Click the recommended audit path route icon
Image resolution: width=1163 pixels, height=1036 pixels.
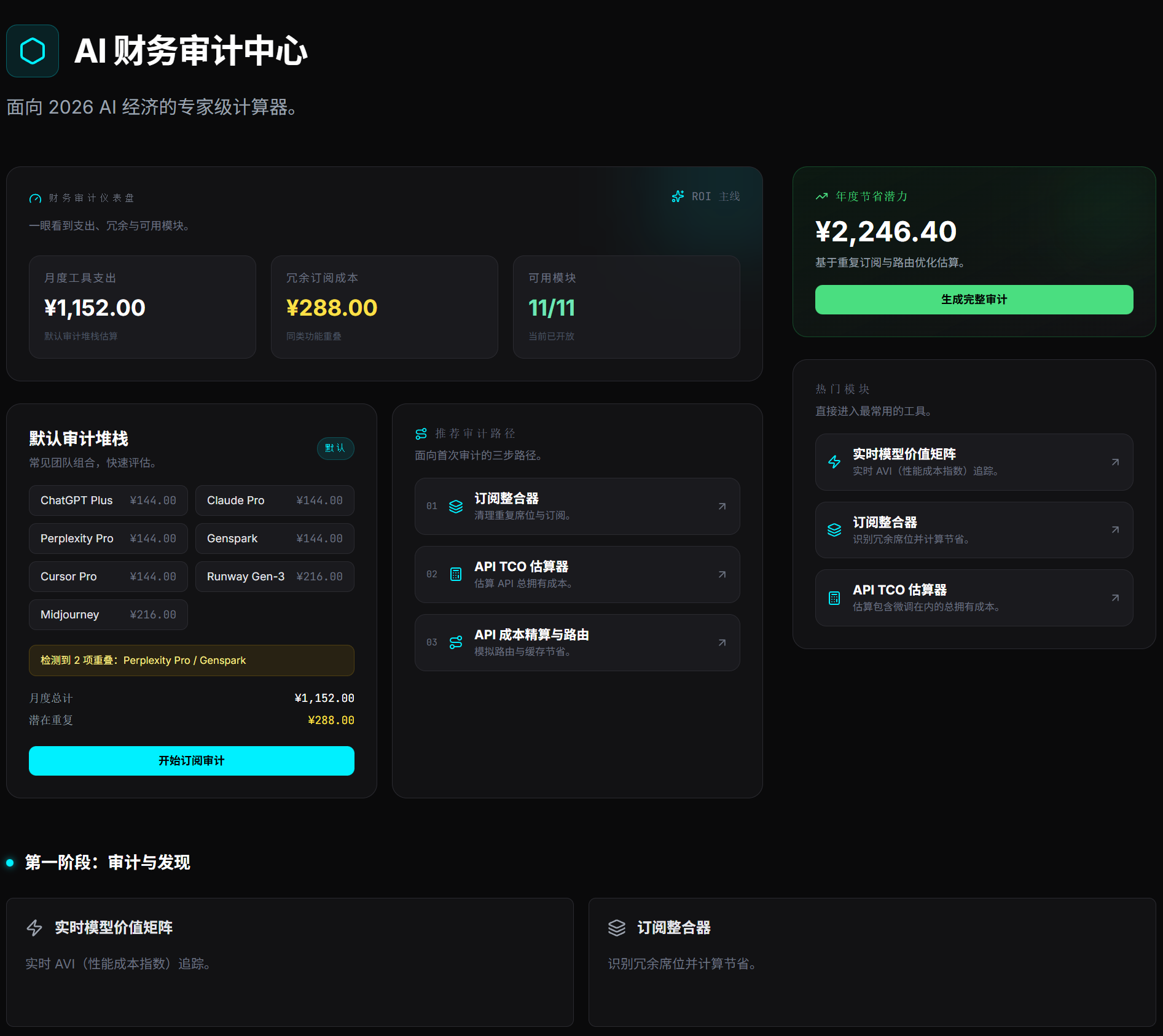click(x=421, y=434)
